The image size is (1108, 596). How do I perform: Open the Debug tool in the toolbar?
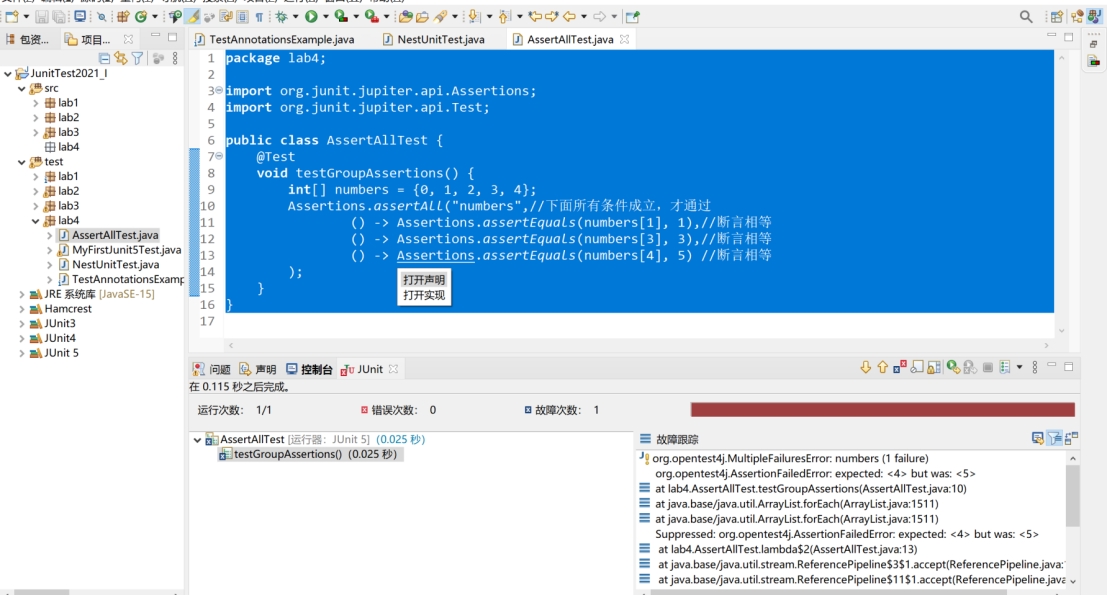(x=282, y=15)
